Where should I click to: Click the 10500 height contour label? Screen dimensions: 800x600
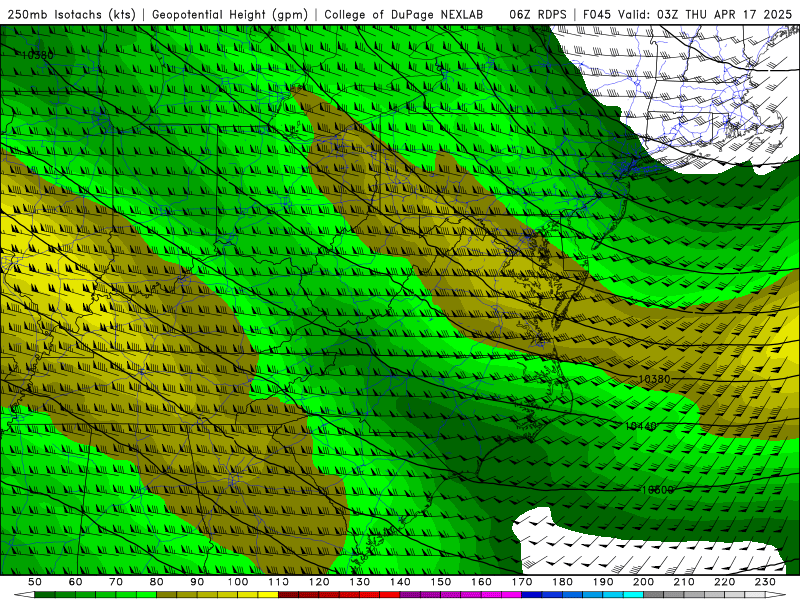658,490
